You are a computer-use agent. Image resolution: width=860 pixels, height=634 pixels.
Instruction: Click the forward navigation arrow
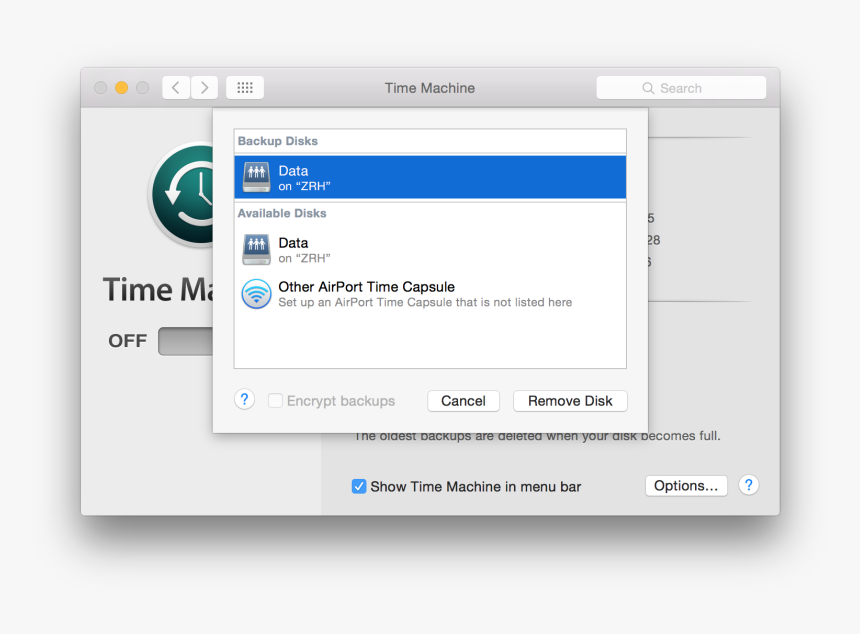(x=205, y=87)
